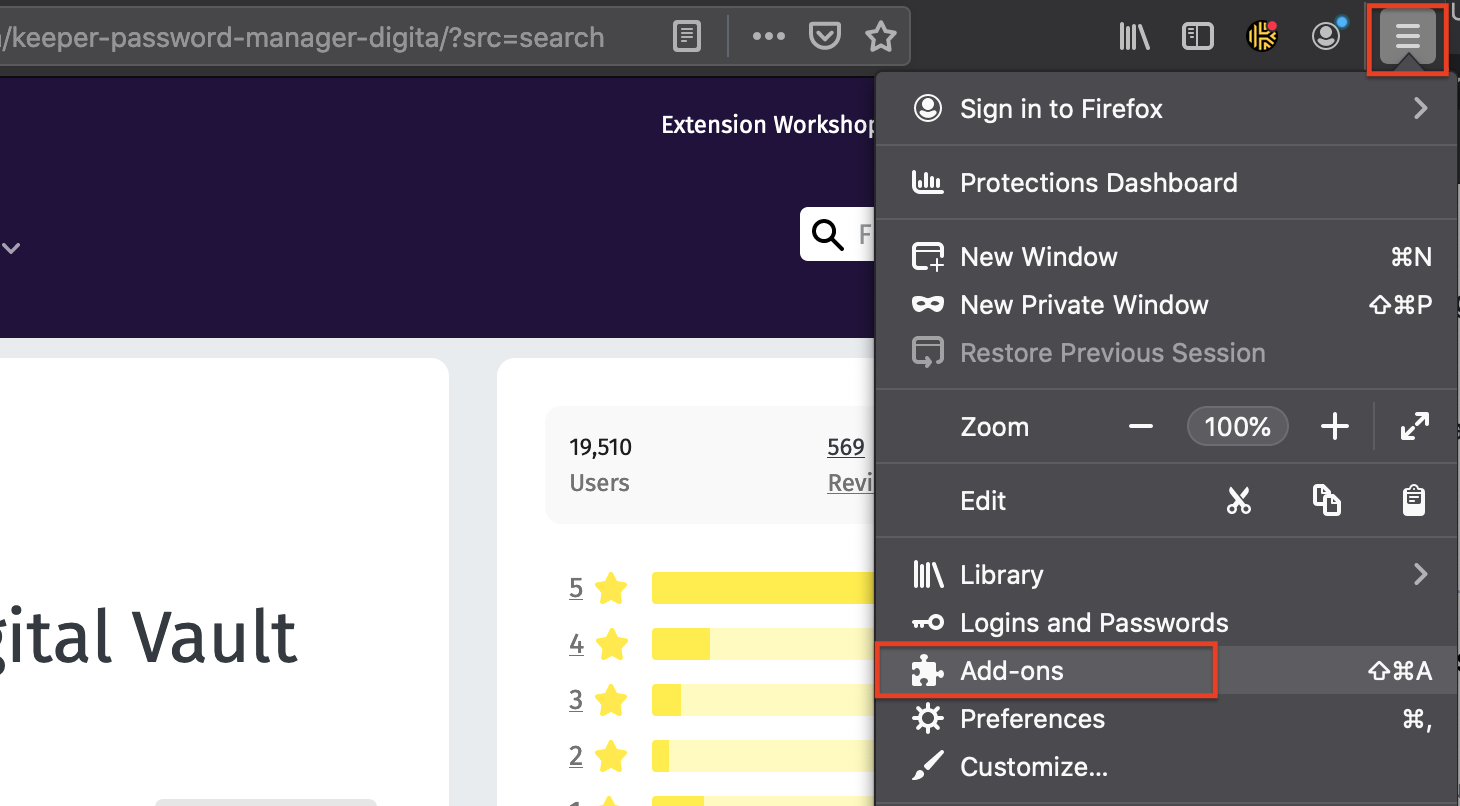Open page actions three-dot menu
The height and width of the screenshot is (806, 1460).
coord(768,37)
